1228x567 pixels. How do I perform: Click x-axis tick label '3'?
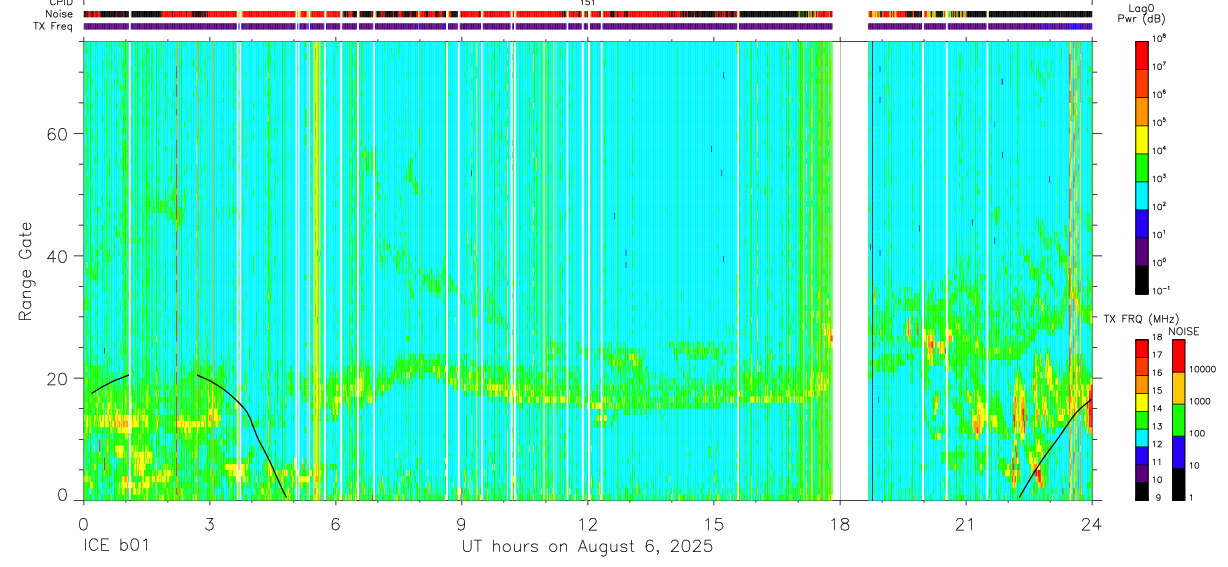pos(209,524)
